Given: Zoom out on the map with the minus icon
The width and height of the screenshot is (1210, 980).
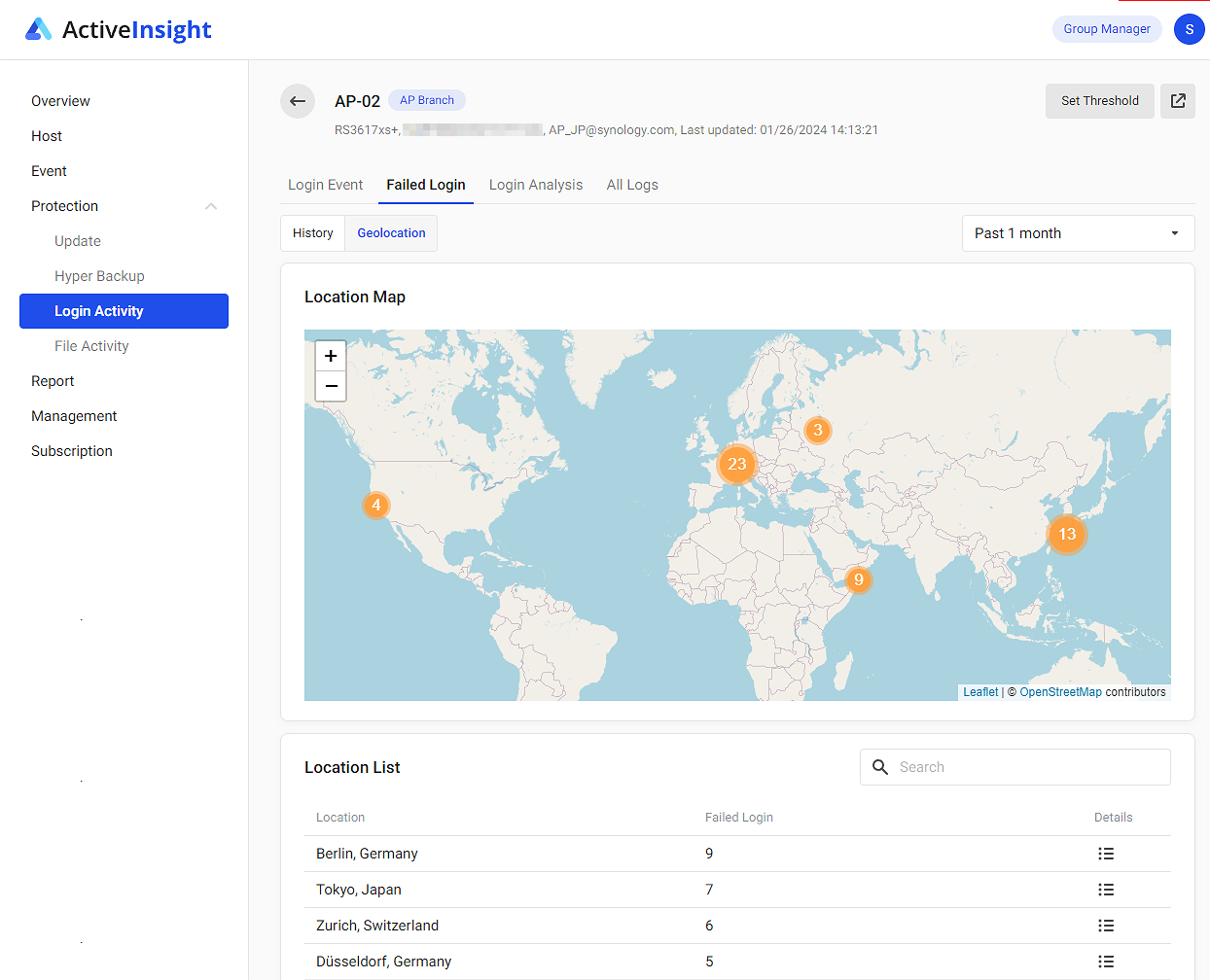Looking at the screenshot, I should tap(331, 386).
